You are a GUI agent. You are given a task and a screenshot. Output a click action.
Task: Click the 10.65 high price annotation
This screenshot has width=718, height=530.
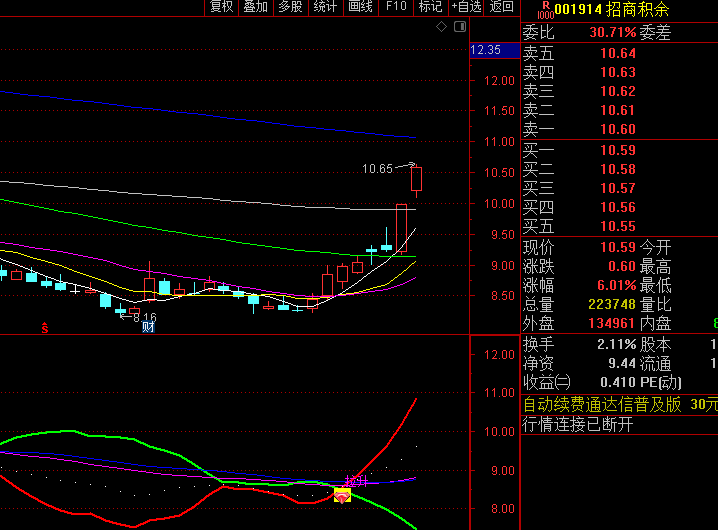click(377, 169)
